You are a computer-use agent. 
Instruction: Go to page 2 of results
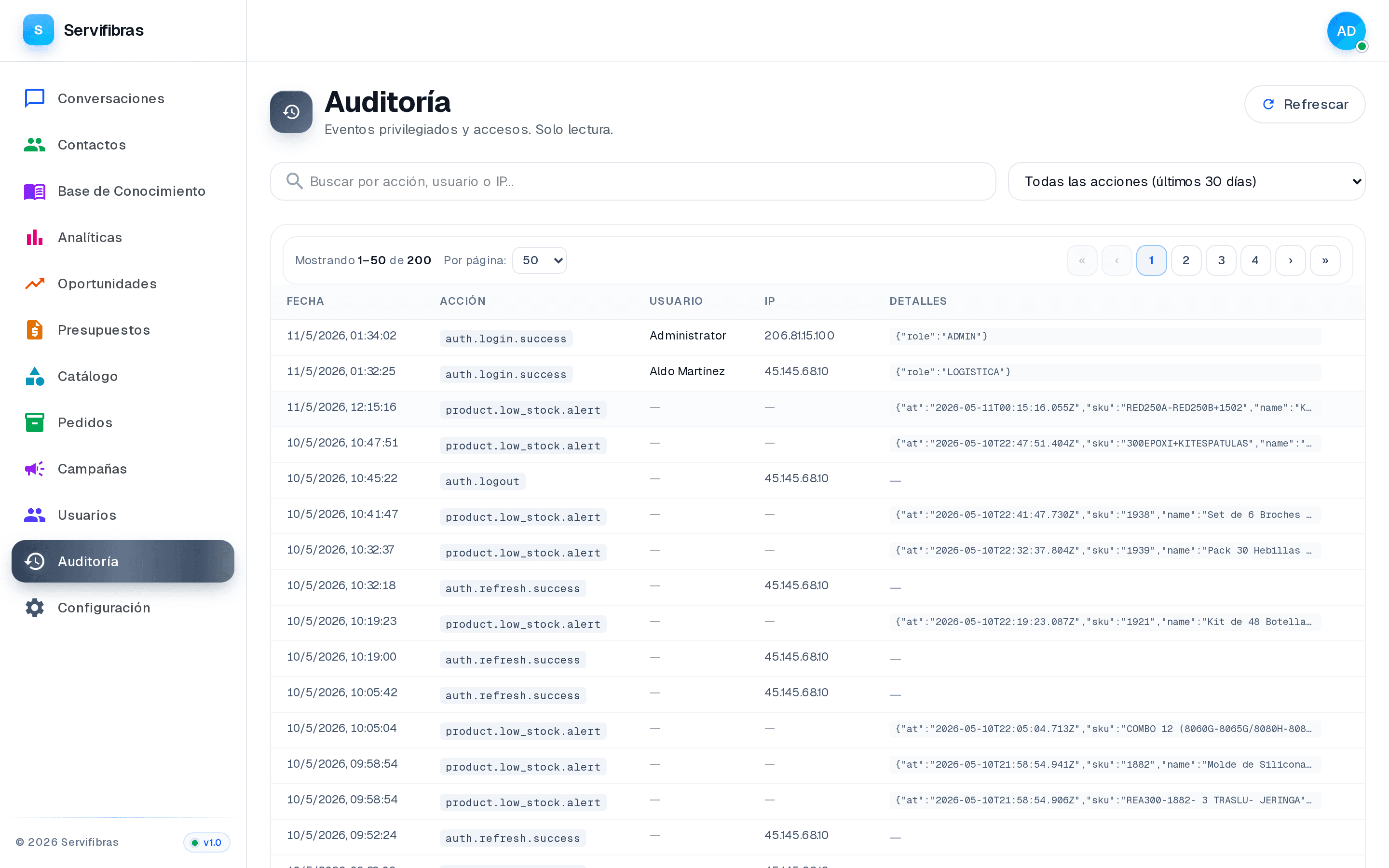(x=1186, y=260)
